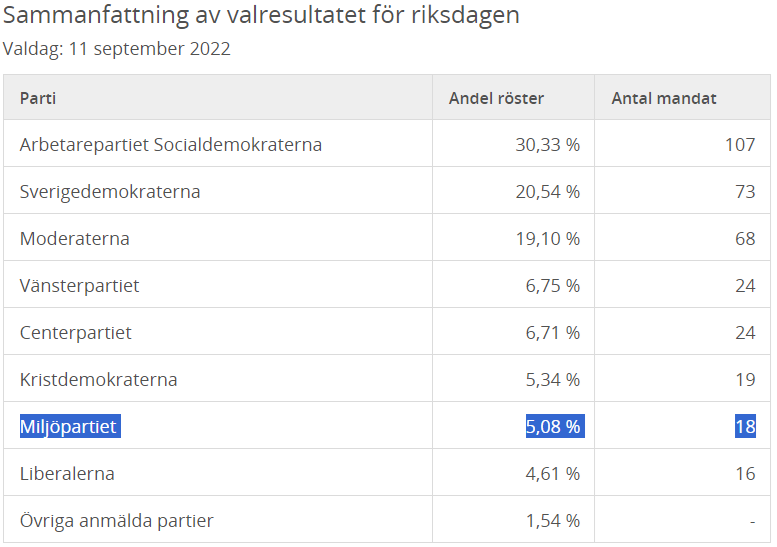Select Vänsterpartiet in the table
777x547 pixels.
(x=80, y=286)
